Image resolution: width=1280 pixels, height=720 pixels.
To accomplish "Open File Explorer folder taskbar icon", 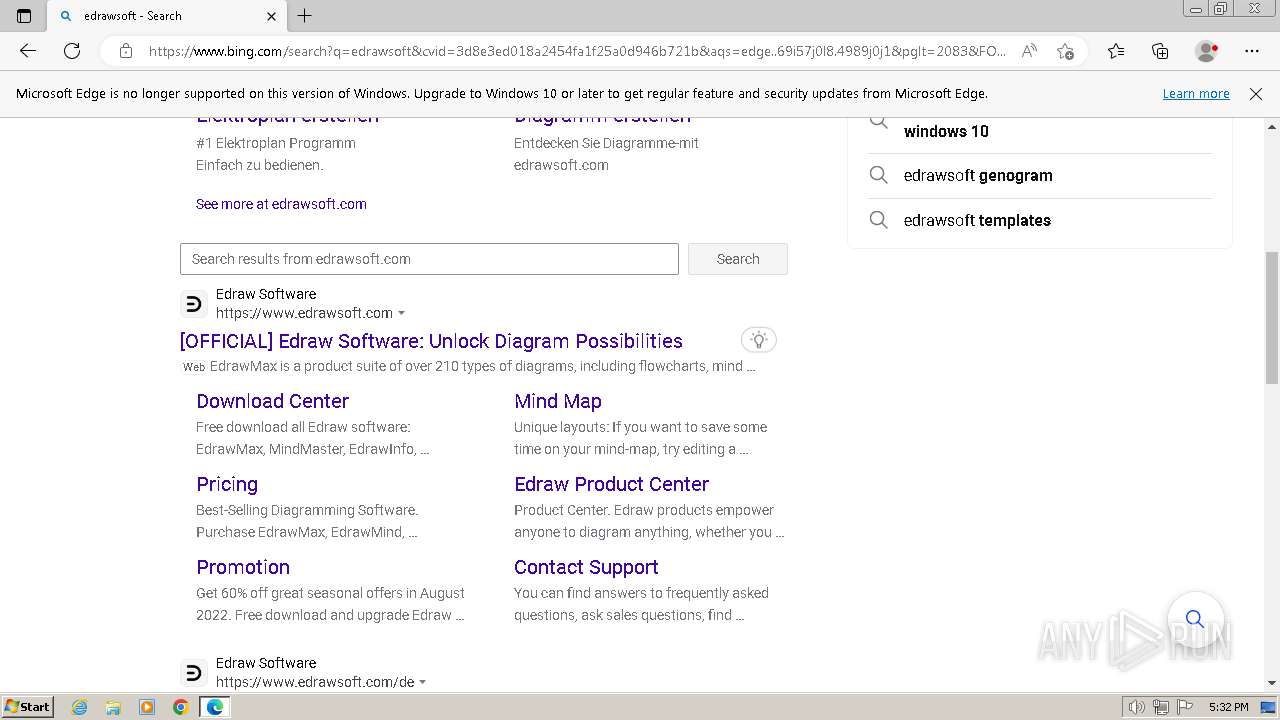I will (113, 707).
